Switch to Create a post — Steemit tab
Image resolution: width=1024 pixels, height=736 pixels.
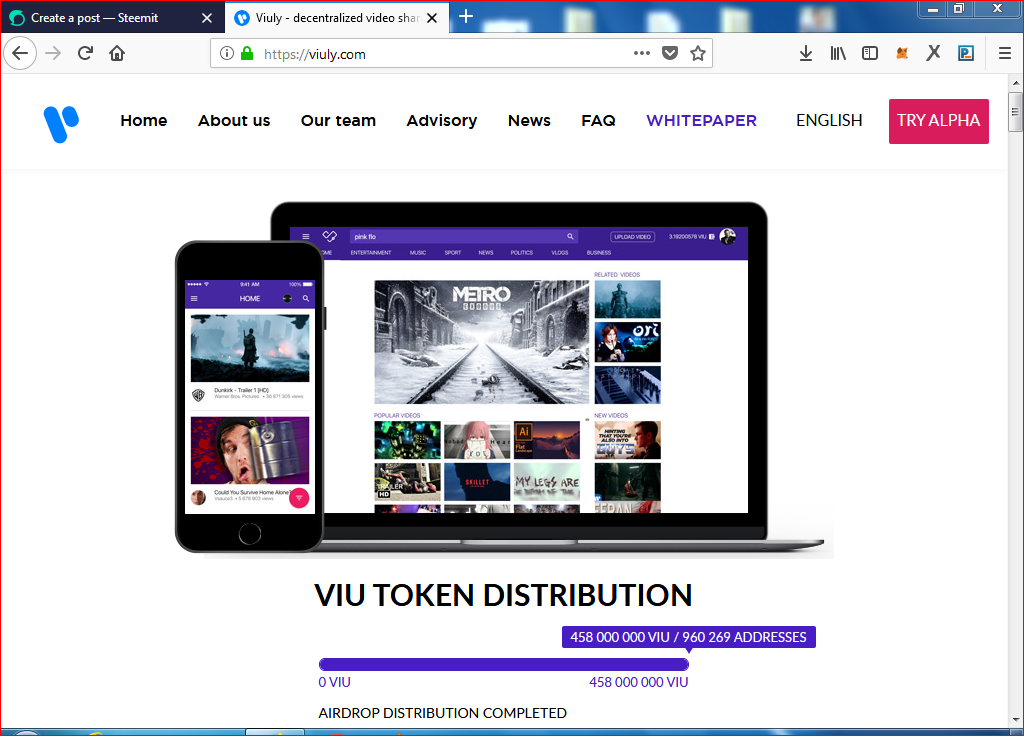tap(112, 18)
